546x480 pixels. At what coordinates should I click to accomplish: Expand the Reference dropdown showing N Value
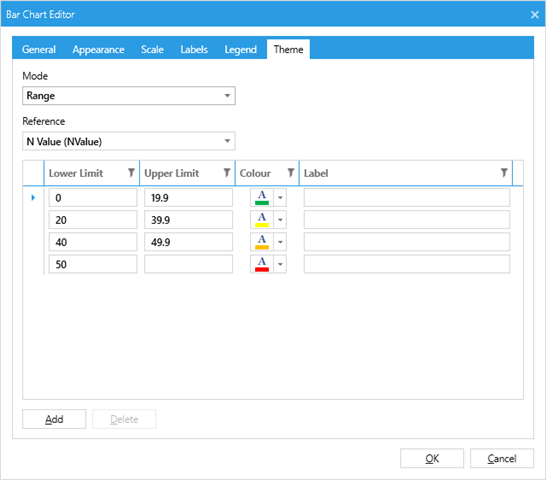[129, 141]
